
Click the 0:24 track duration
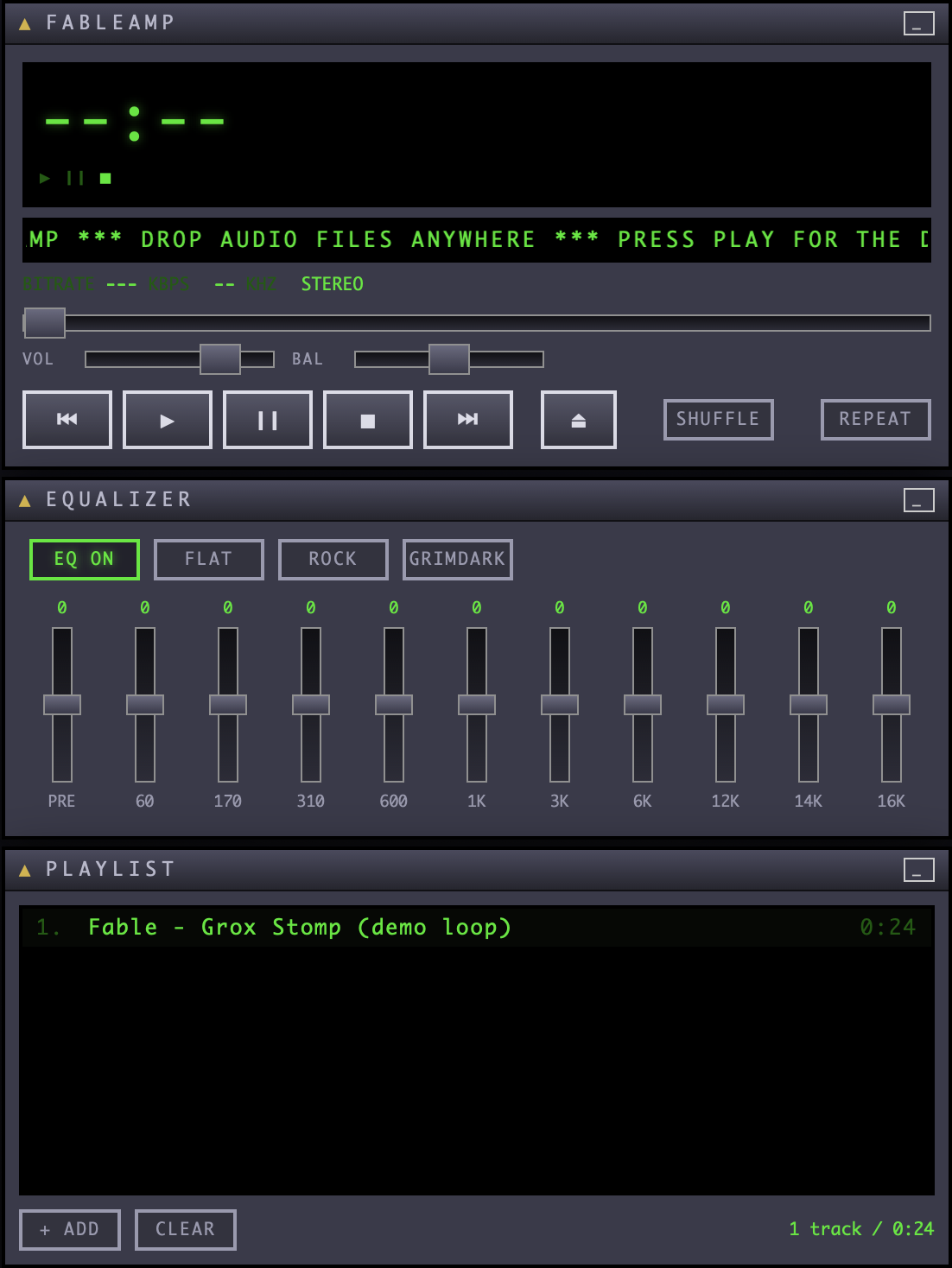pyautogui.click(x=887, y=927)
